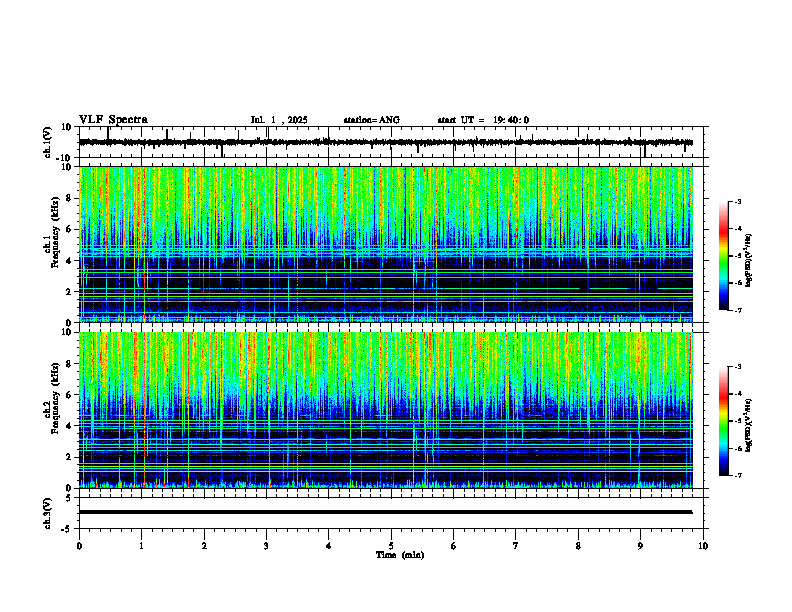792x612 pixels.
Task: Click time axis tick label "6"
Action: pos(454,546)
